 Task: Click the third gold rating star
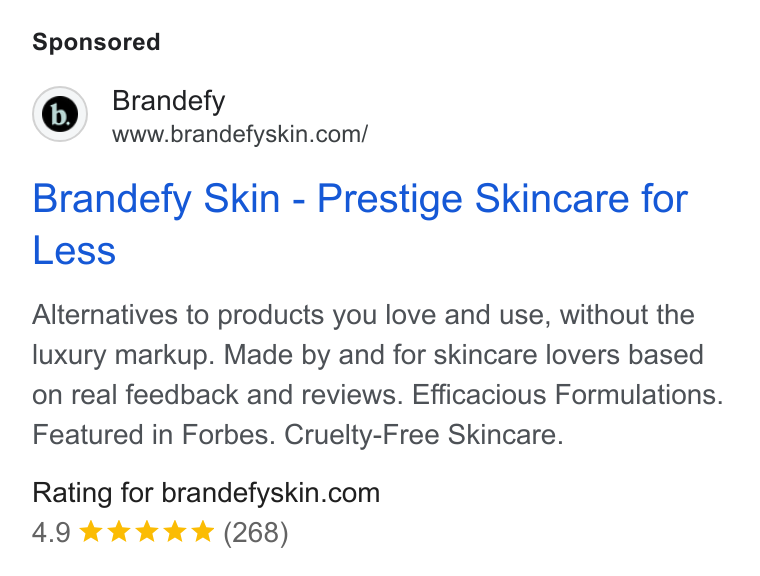(147, 531)
